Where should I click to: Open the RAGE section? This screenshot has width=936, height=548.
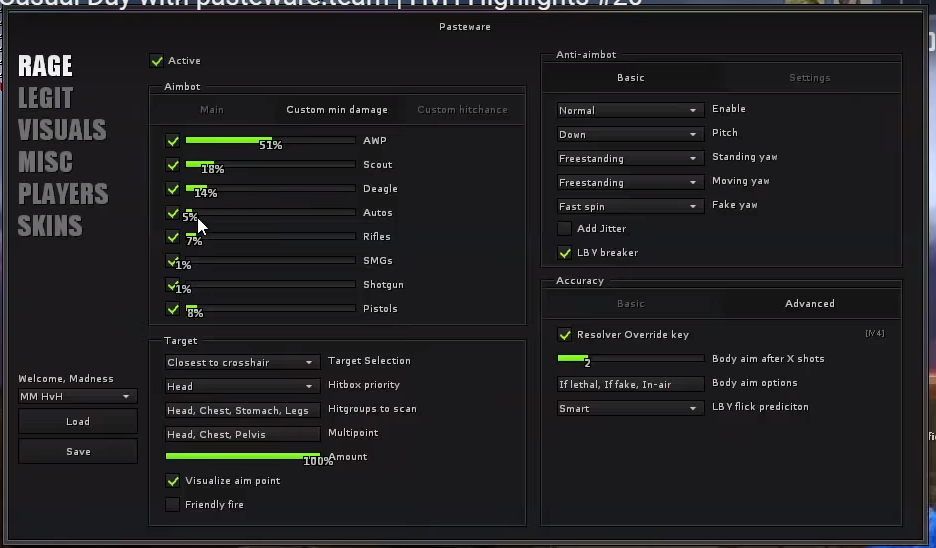(45, 66)
